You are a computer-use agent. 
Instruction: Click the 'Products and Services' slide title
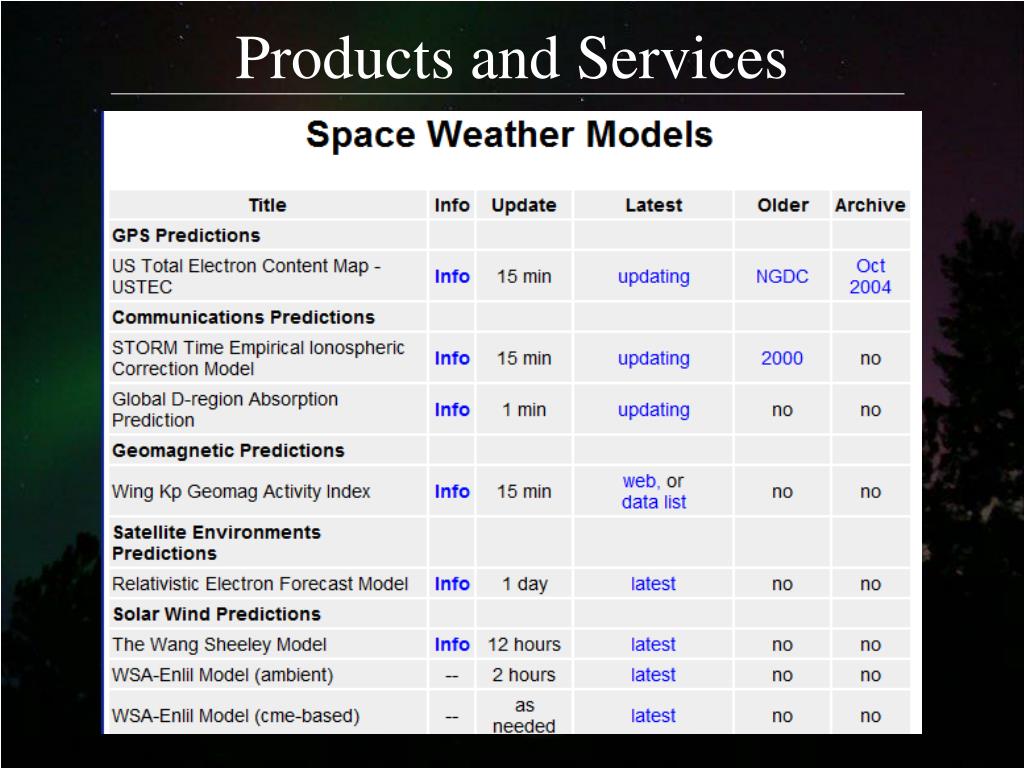[x=511, y=58]
